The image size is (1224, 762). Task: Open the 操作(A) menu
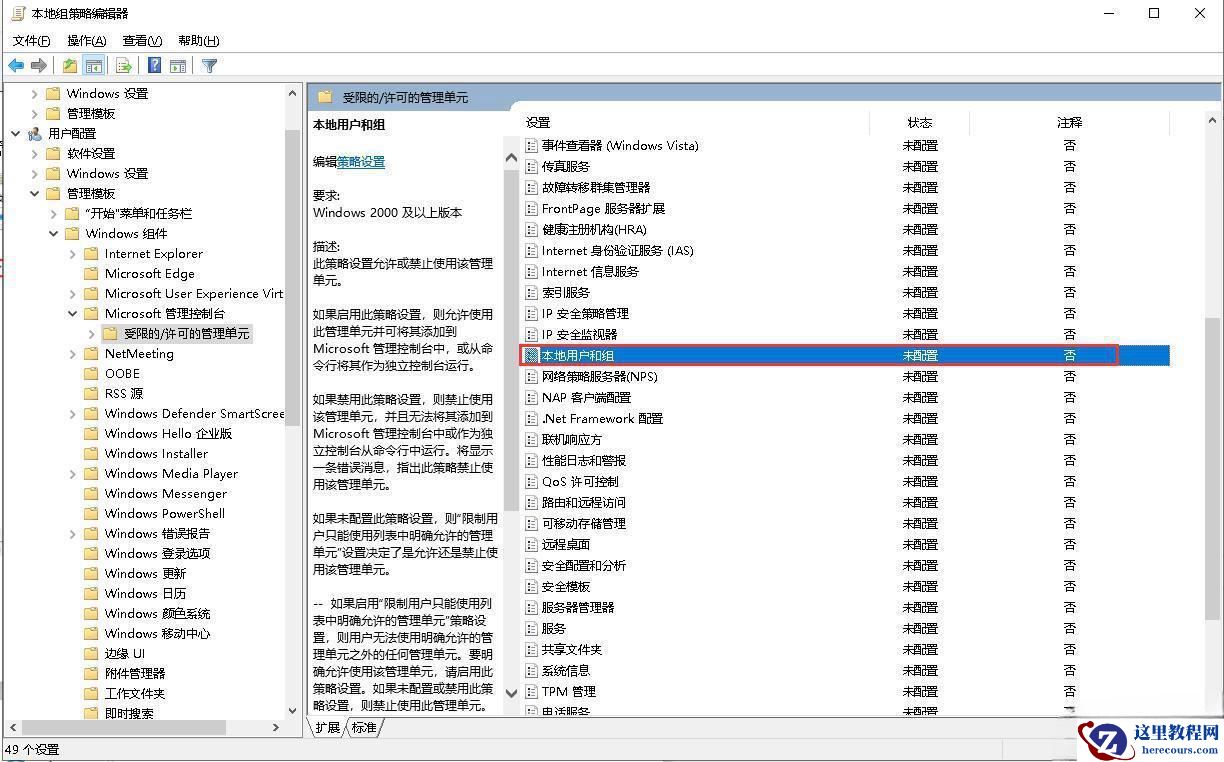[x=85, y=40]
